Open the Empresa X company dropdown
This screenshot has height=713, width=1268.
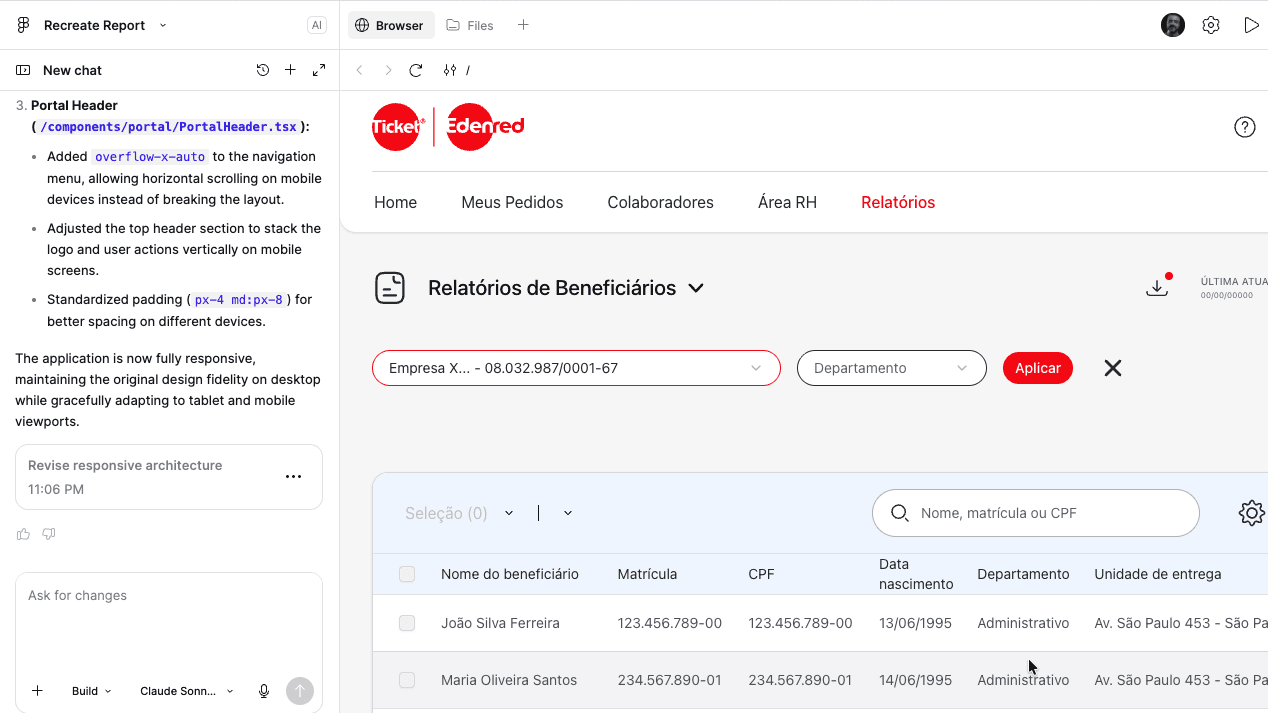click(576, 368)
